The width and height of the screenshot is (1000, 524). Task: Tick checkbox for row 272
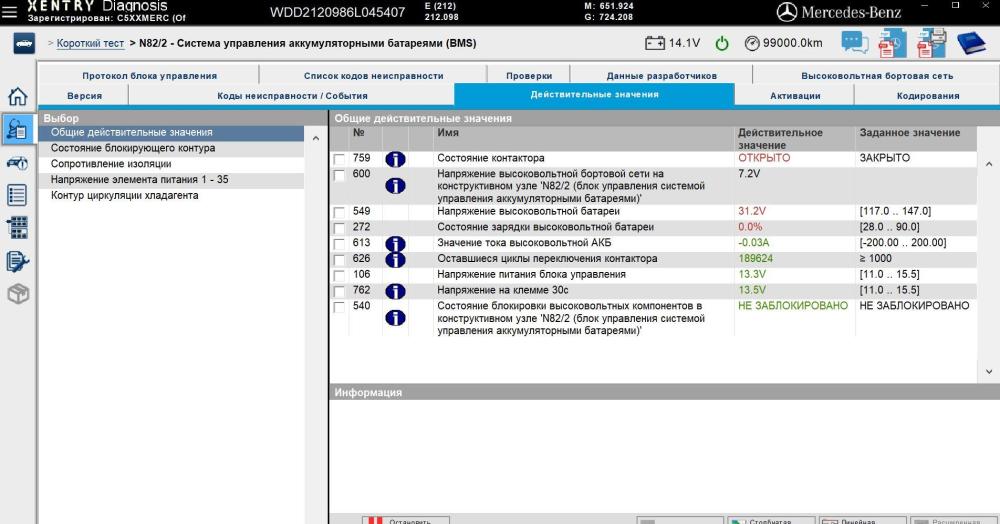[x=339, y=228]
